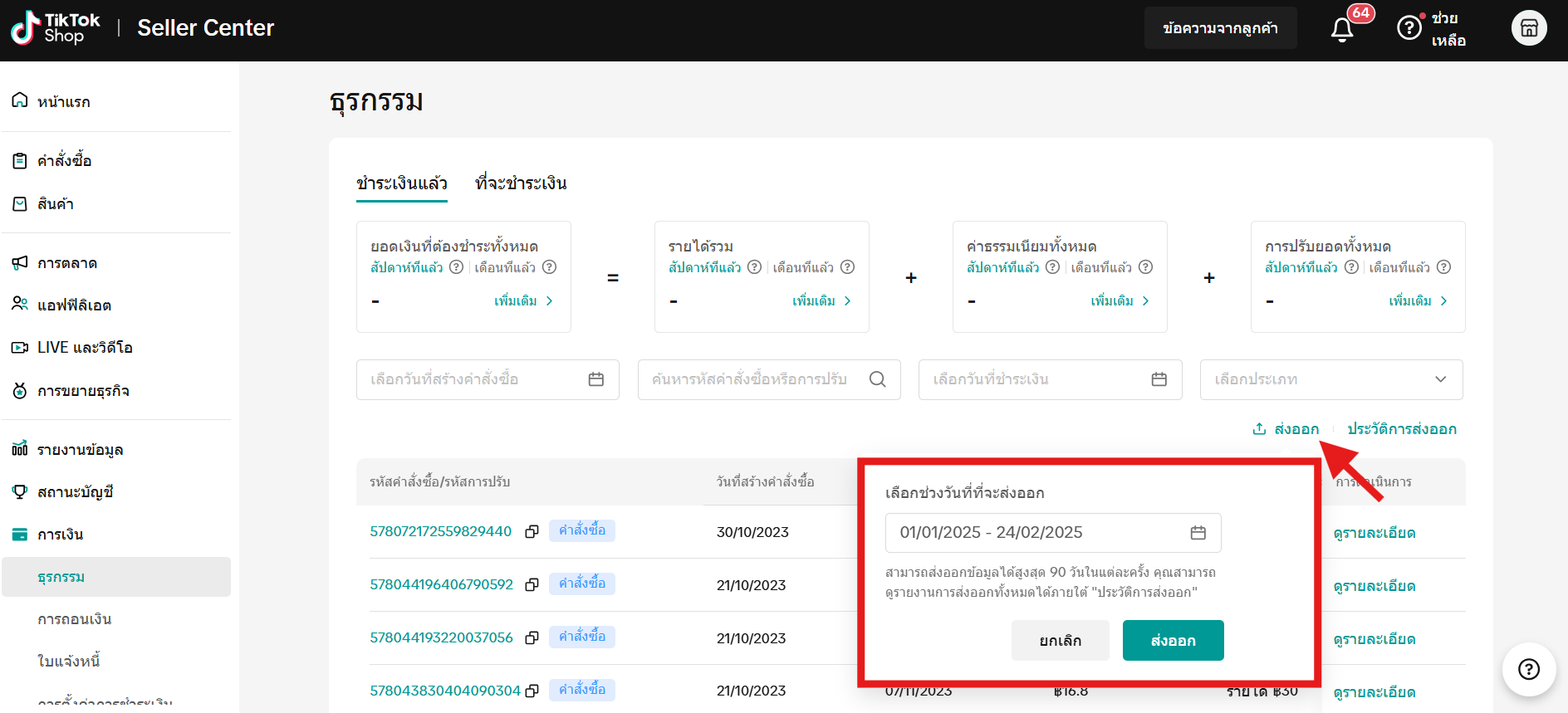Copy order ID 578072172559829440
The height and width of the screenshot is (713, 1568).
coord(532,531)
